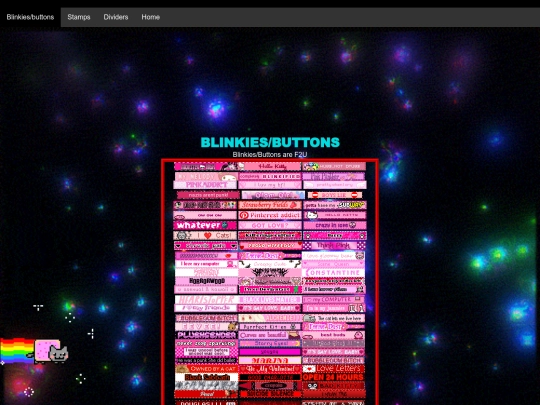Click the Bad Kitty blinkie
The image size is (540, 405).
333,386
